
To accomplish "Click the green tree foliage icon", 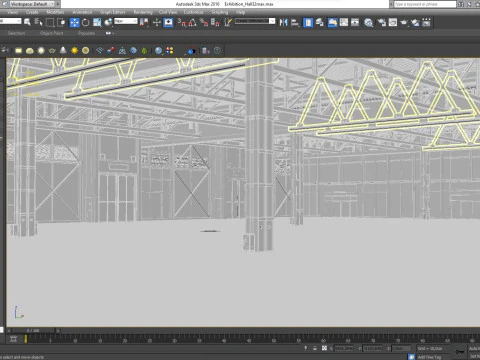I will [x=144, y=51].
